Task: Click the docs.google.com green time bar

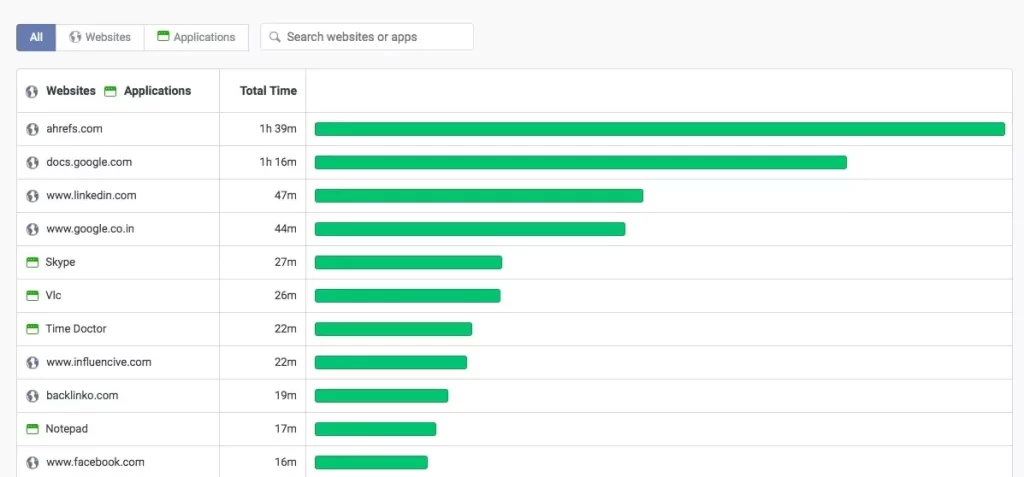Action: (581, 163)
